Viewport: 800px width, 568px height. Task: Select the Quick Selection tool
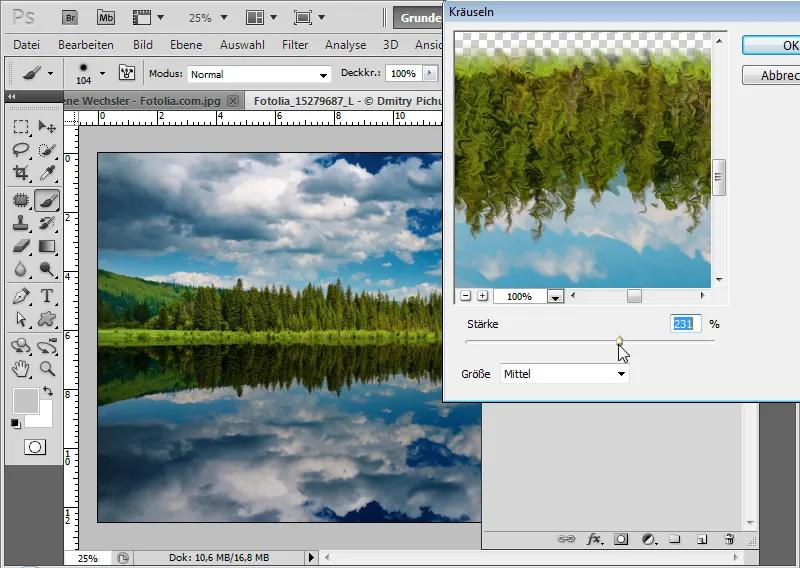[47, 150]
